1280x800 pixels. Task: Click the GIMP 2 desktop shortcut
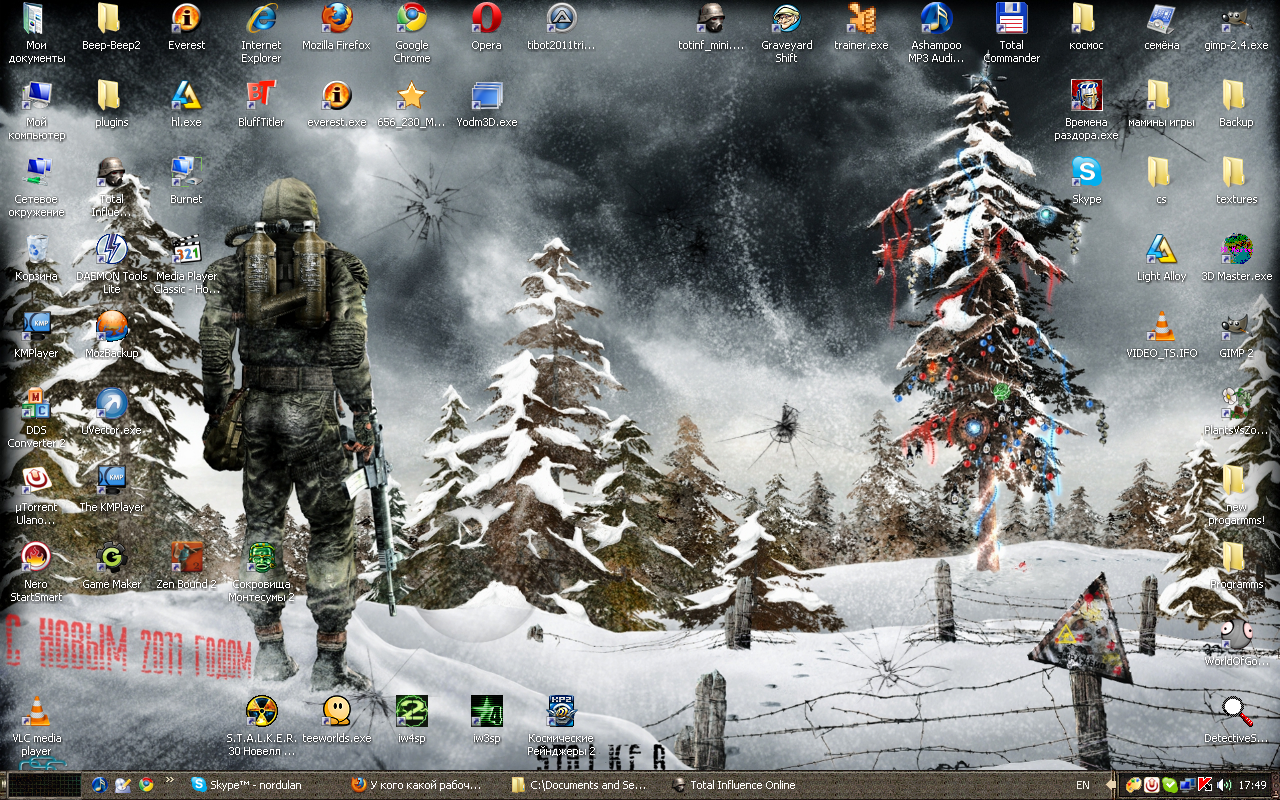[1236, 327]
